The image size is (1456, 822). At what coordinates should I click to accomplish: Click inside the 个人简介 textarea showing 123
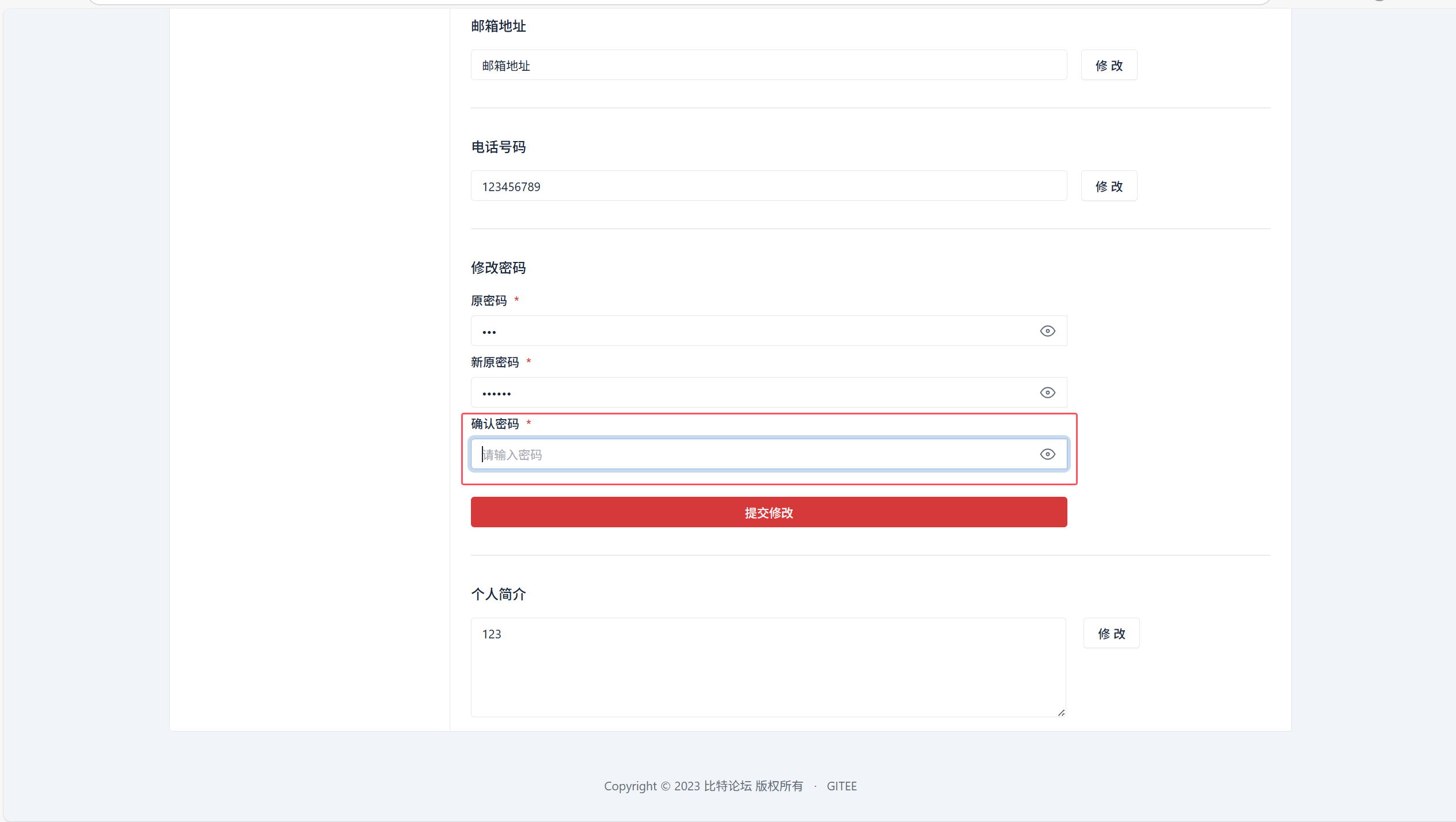point(768,668)
